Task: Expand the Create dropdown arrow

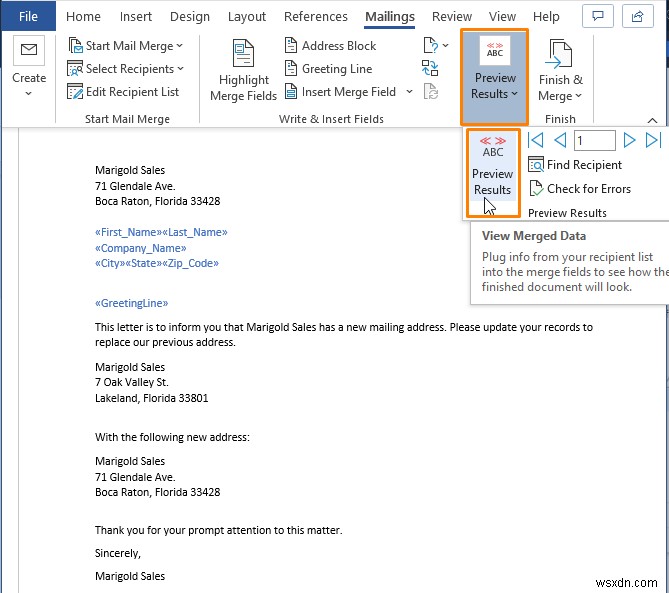Action: pyautogui.click(x=29, y=93)
